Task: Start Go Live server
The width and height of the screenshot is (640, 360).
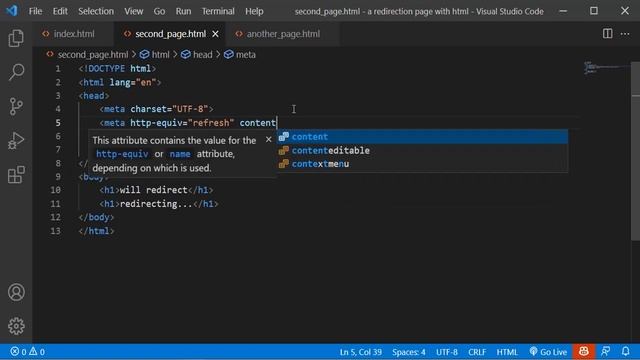Action: [x=548, y=351]
